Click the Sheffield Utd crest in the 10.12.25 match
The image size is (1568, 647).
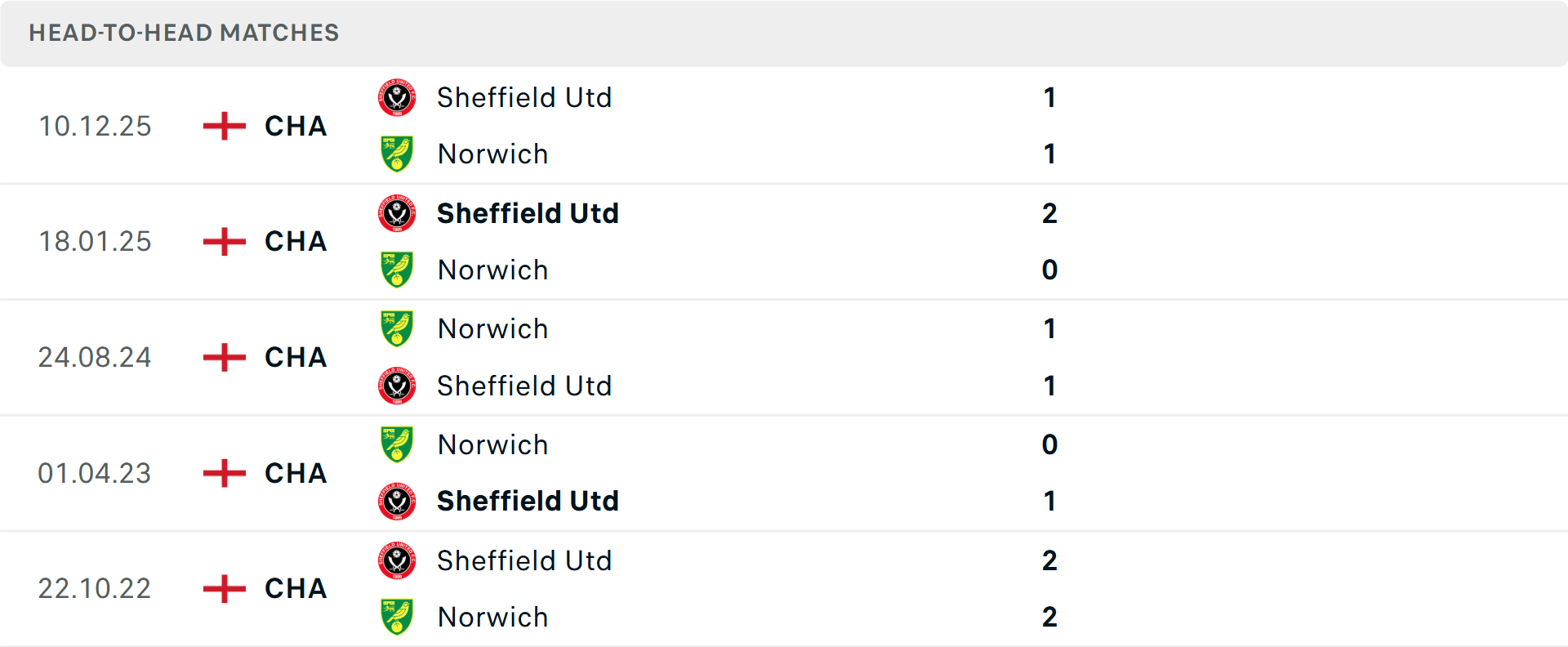pos(397,97)
